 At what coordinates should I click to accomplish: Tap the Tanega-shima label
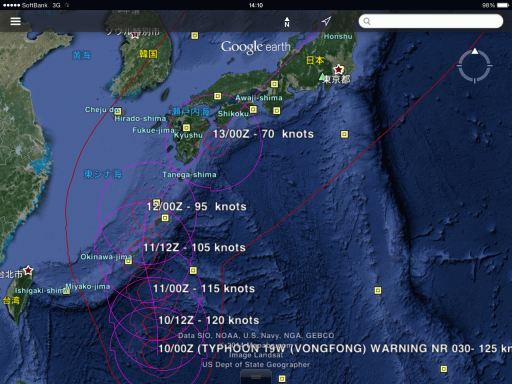(189, 175)
